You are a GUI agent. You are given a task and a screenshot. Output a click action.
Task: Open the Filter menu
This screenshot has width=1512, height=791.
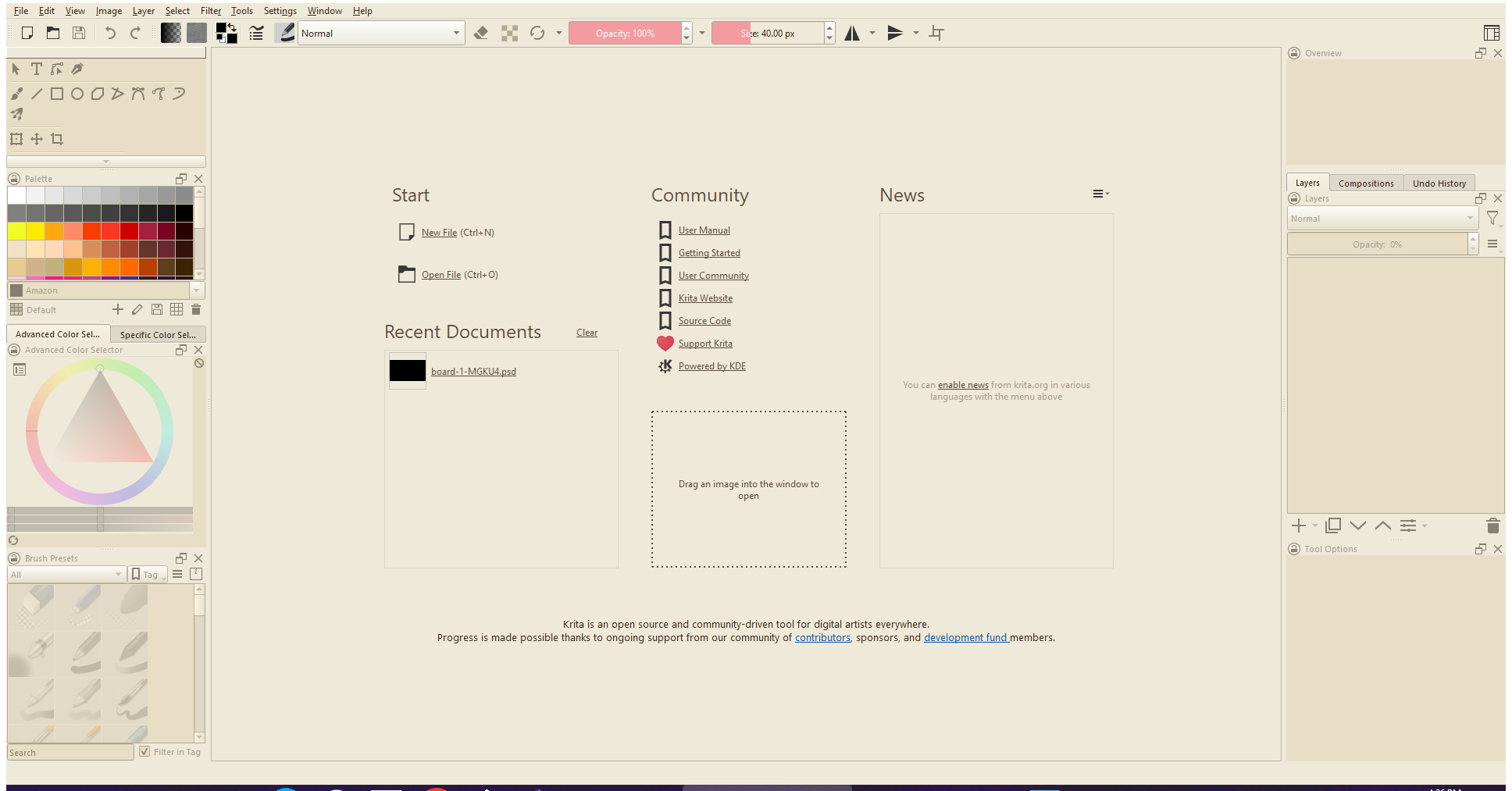click(x=210, y=11)
